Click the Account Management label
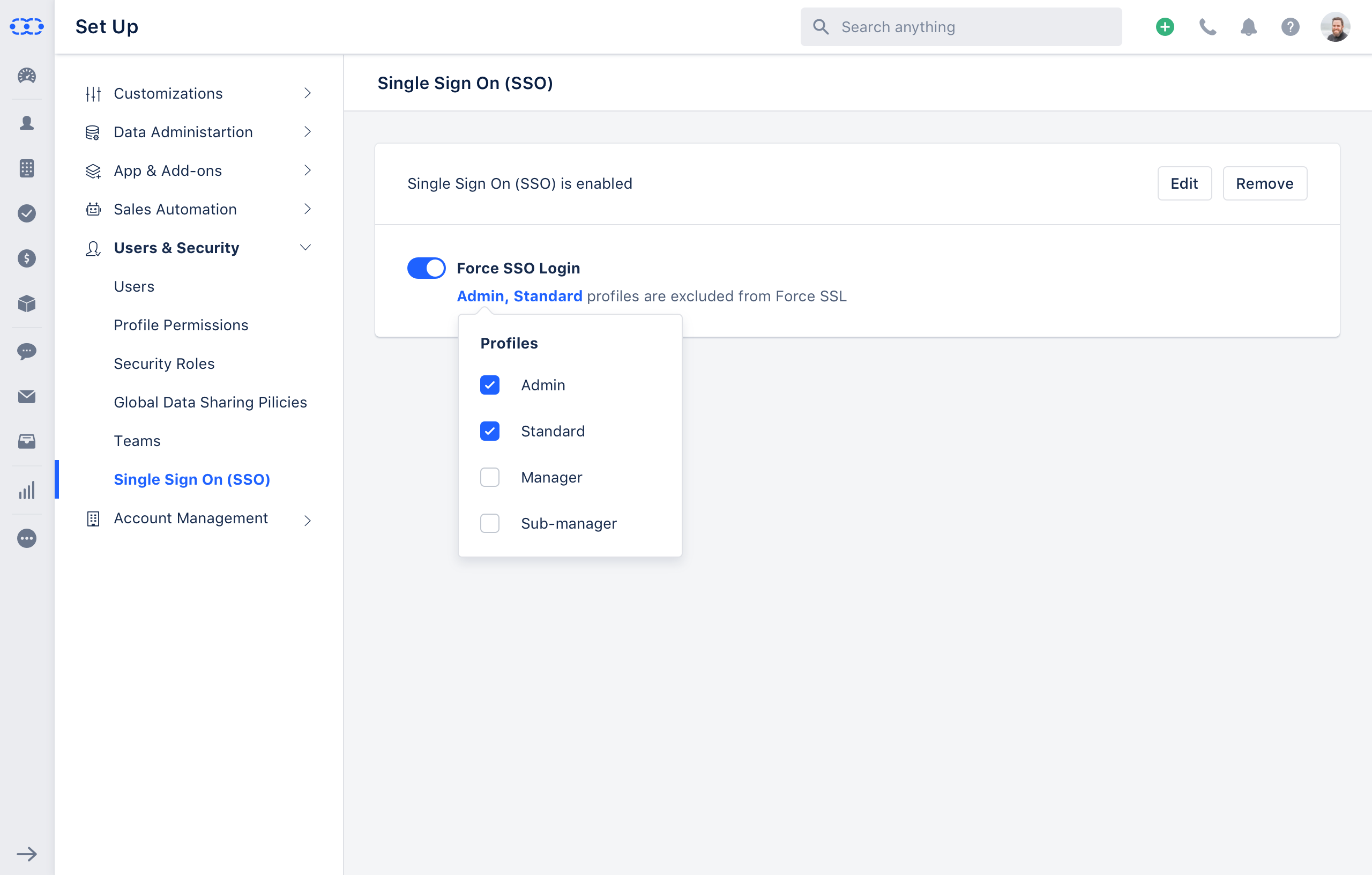 pos(190,518)
